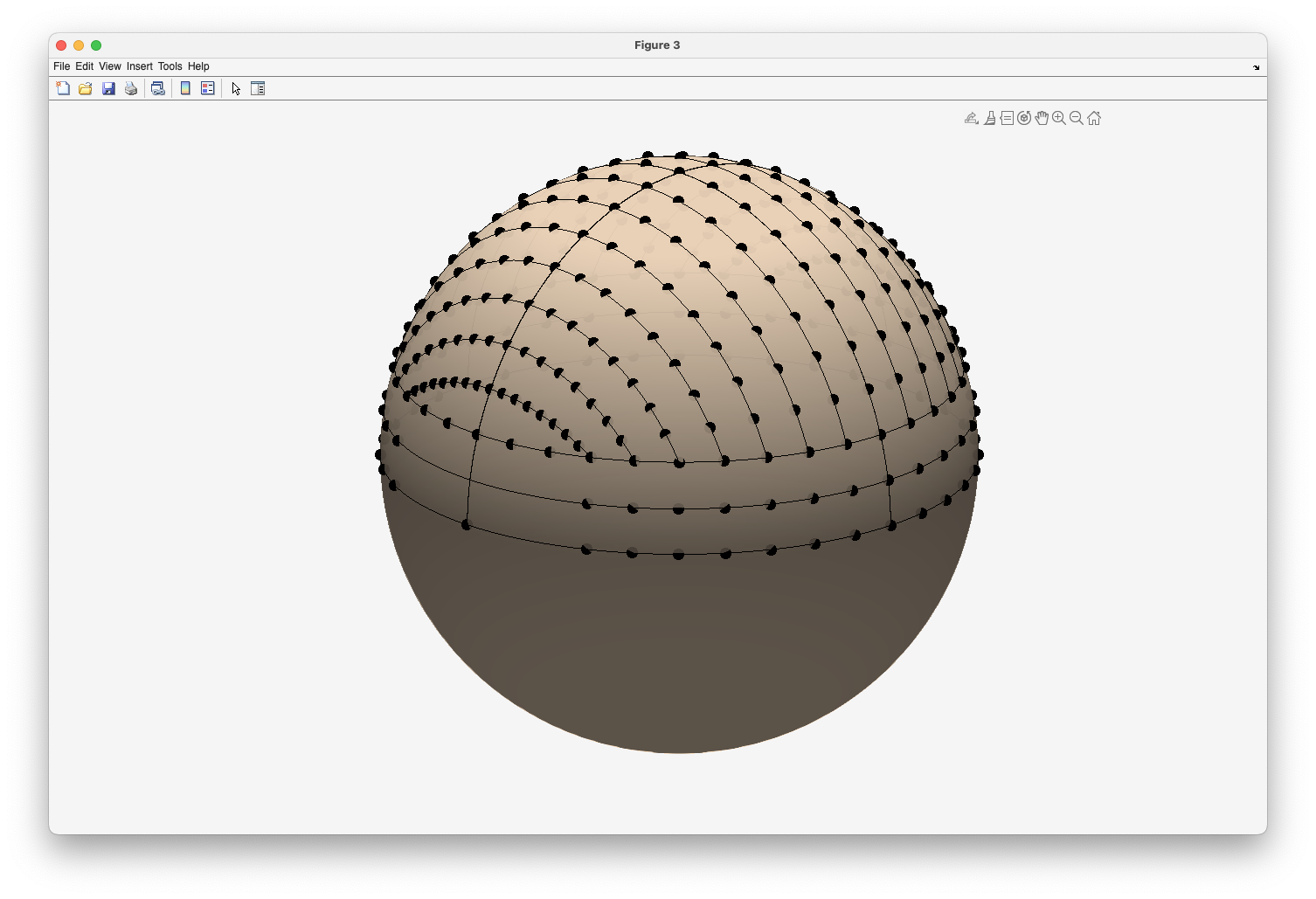Open a file with the folder icon

86,88
